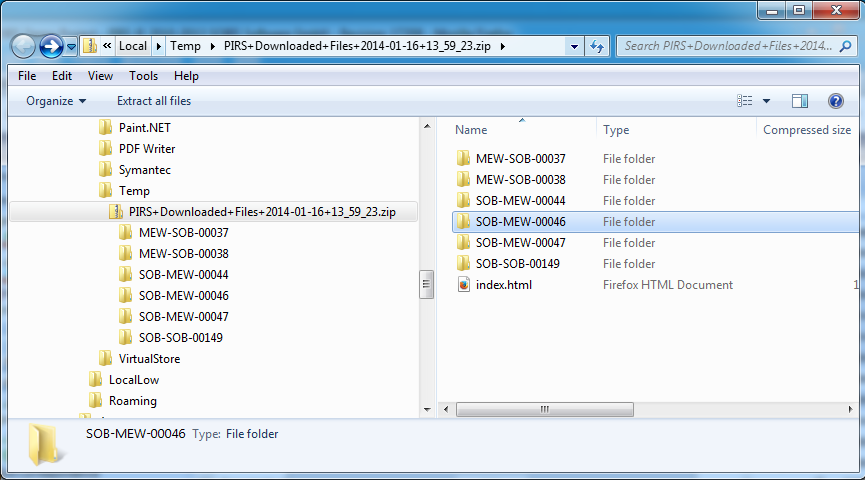Click the Back navigation arrow button
Viewport: 865px width, 480px height.
[x=23, y=46]
